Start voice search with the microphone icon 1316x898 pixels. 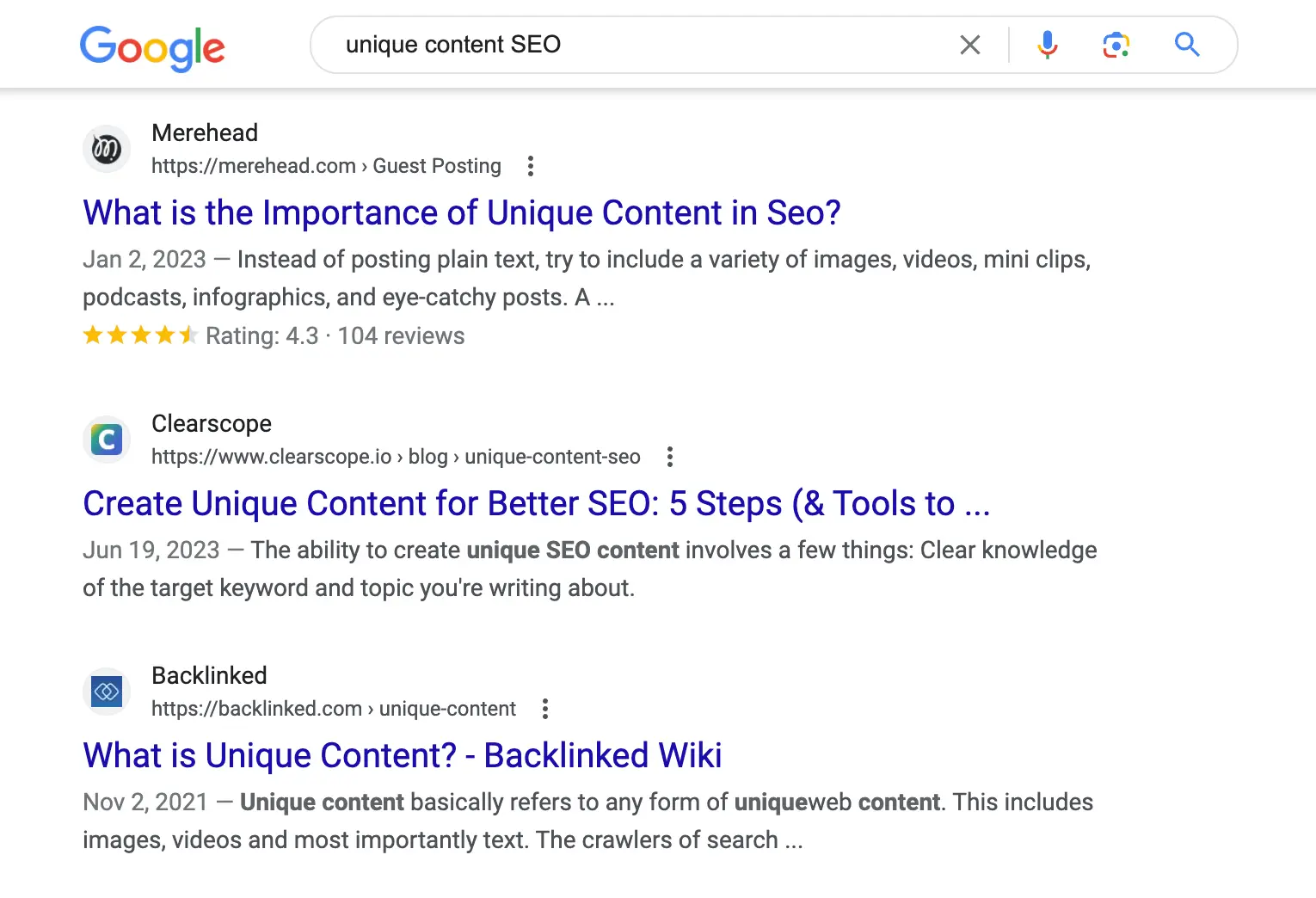tap(1047, 45)
